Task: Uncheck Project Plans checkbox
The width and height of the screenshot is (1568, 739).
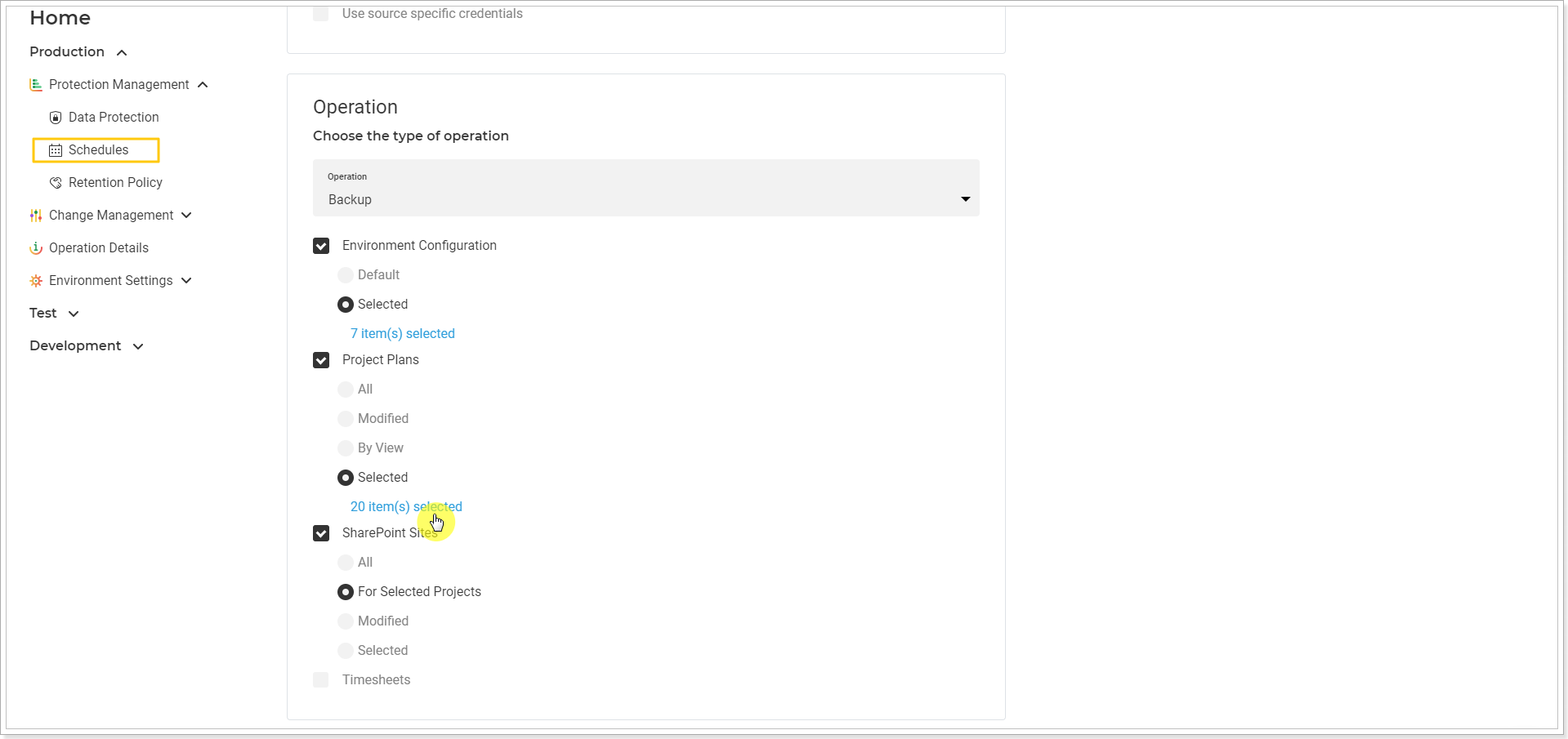Action: [x=321, y=360]
